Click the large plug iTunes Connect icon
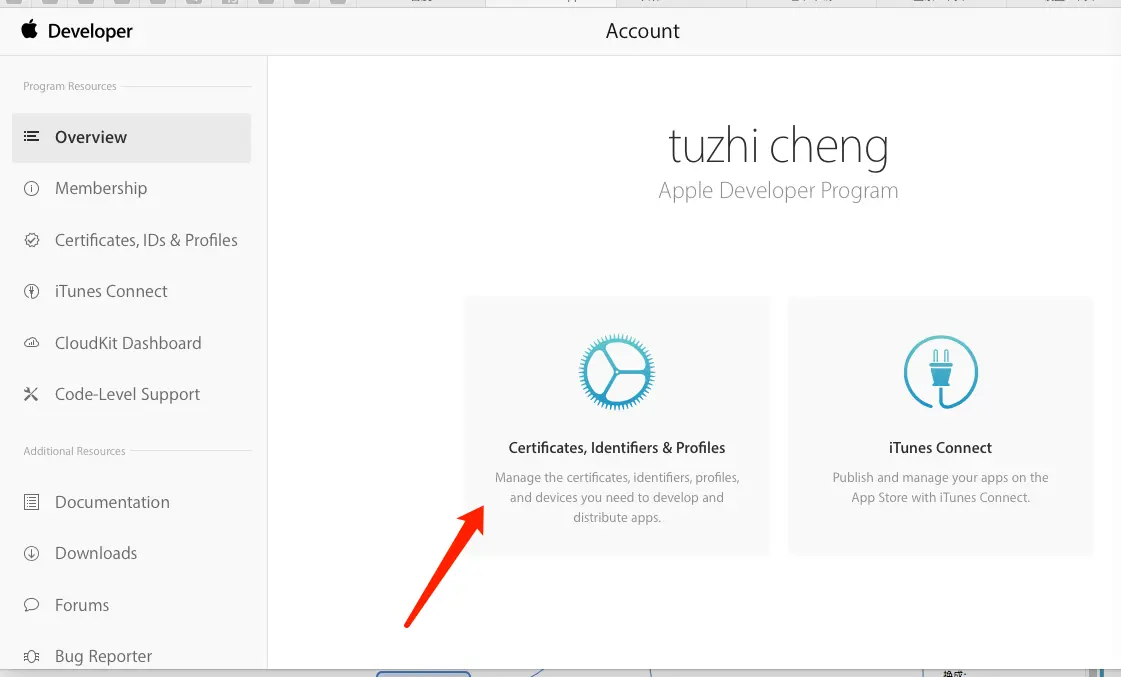 click(x=941, y=372)
